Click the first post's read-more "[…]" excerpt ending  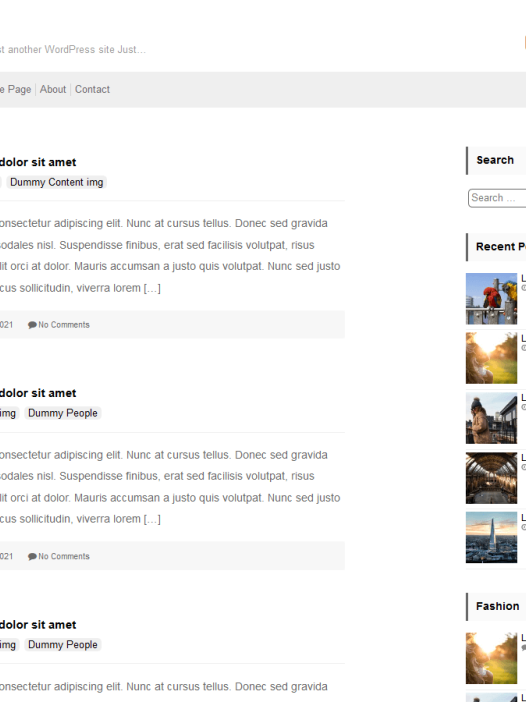[152, 288]
